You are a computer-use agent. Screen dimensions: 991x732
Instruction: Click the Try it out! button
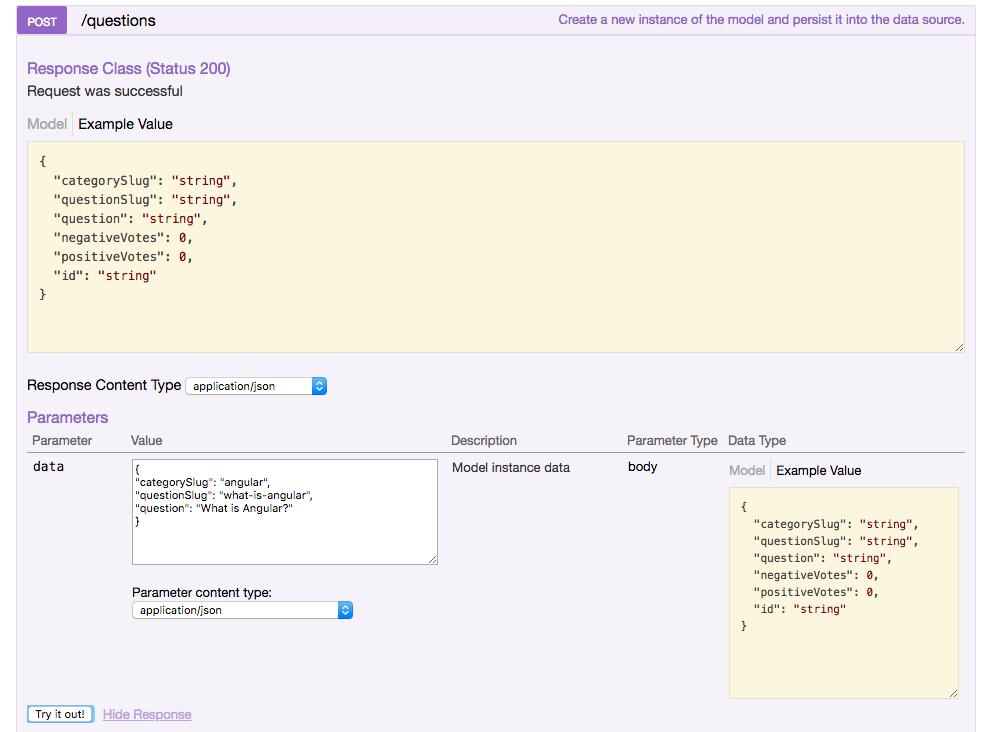(61, 714)
